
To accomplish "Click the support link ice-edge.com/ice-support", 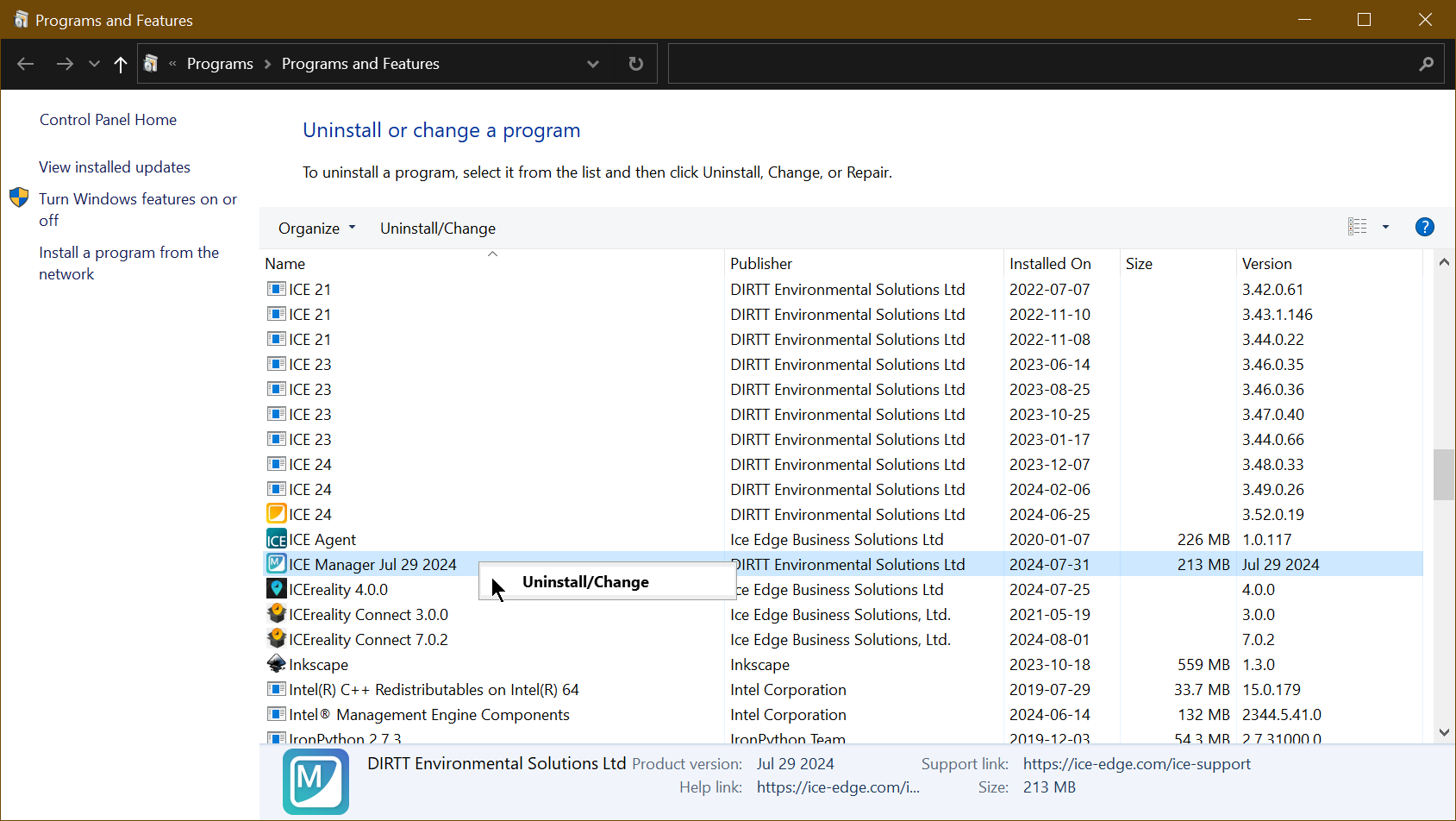I will click(1136, 764).
